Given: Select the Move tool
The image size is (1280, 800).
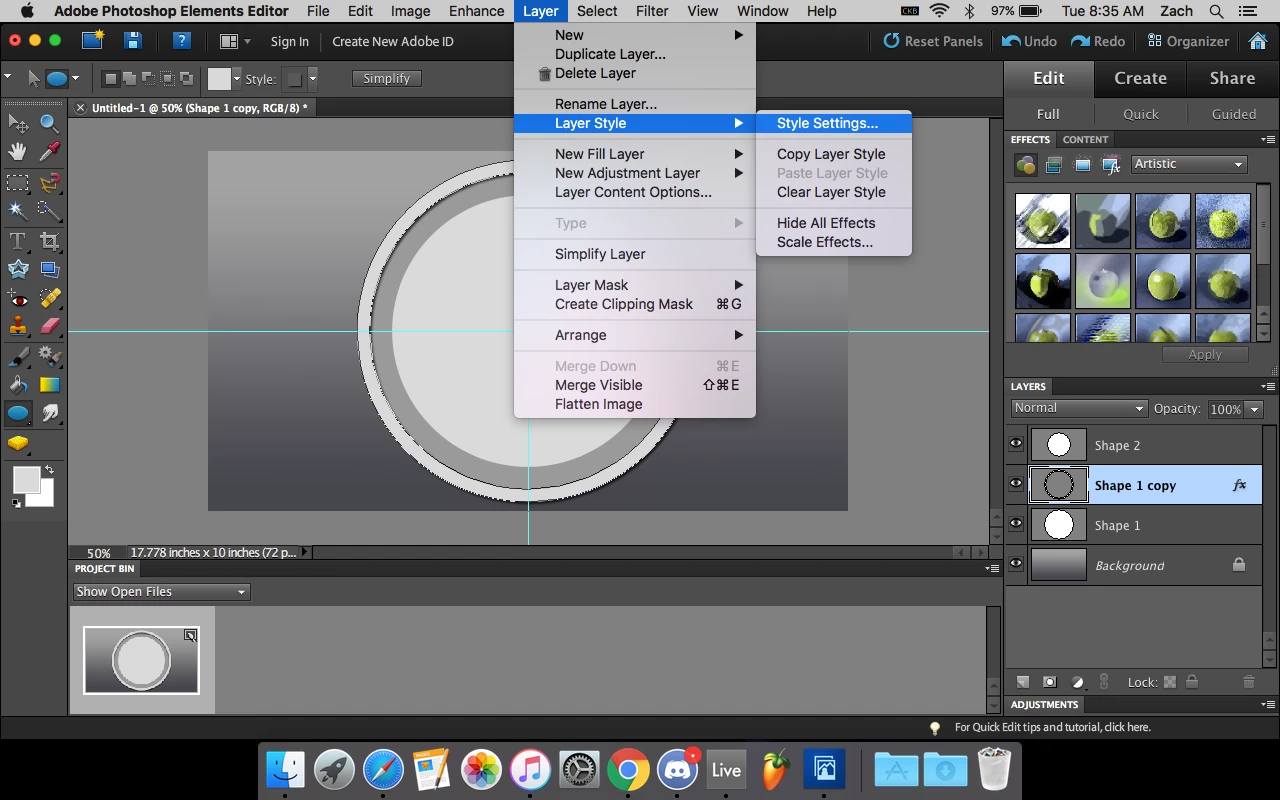Looking at the screenshot, I should tap(18, 123).
